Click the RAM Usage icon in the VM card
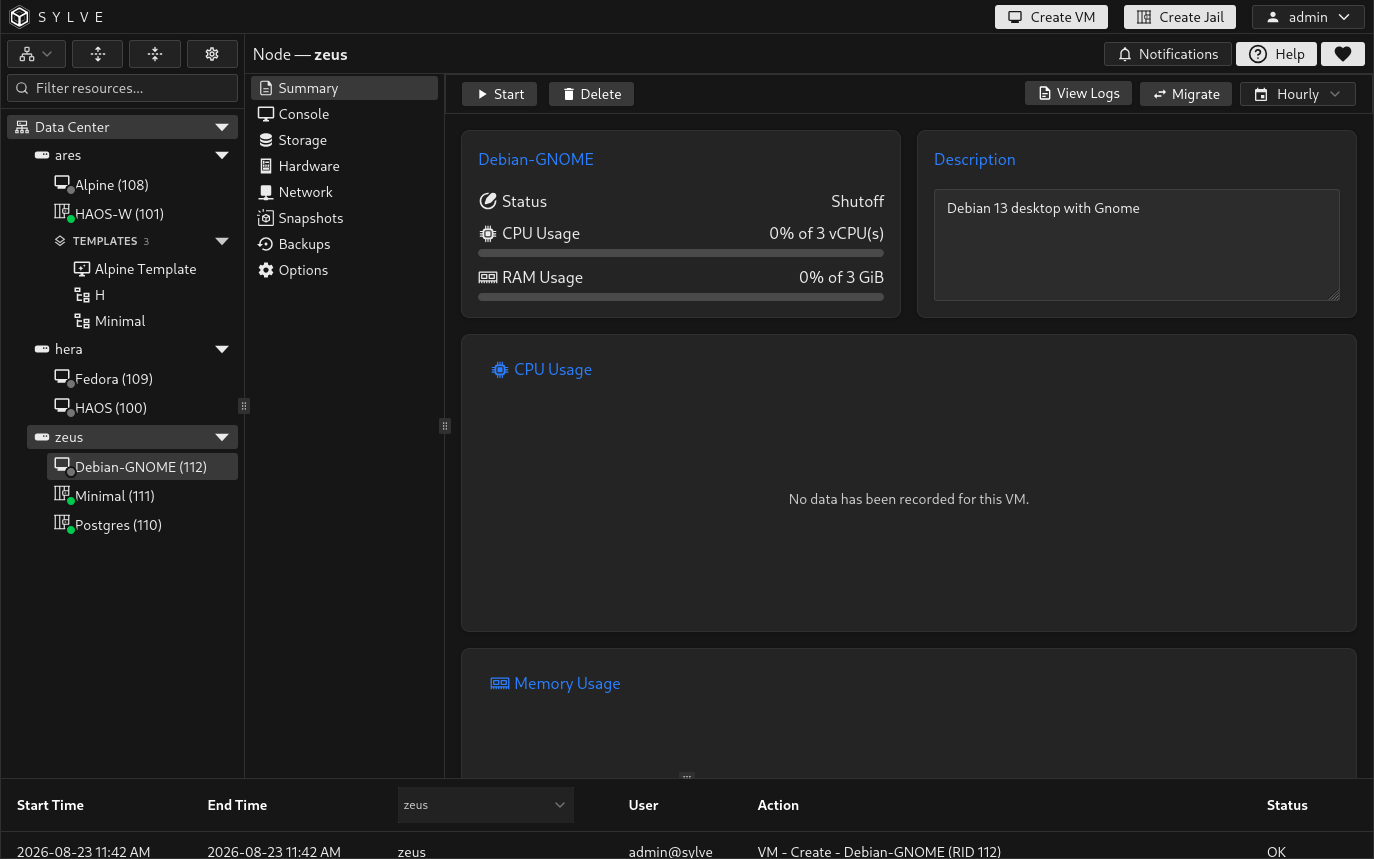This screenshot has height=859, width=1374. pyautogui.click(x=488, y=277)
